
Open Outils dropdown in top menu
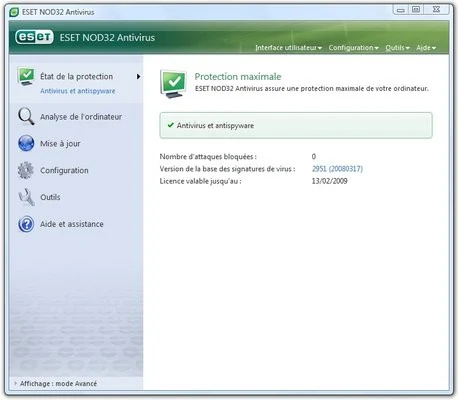pyautogui.click(x=397, y=48)
